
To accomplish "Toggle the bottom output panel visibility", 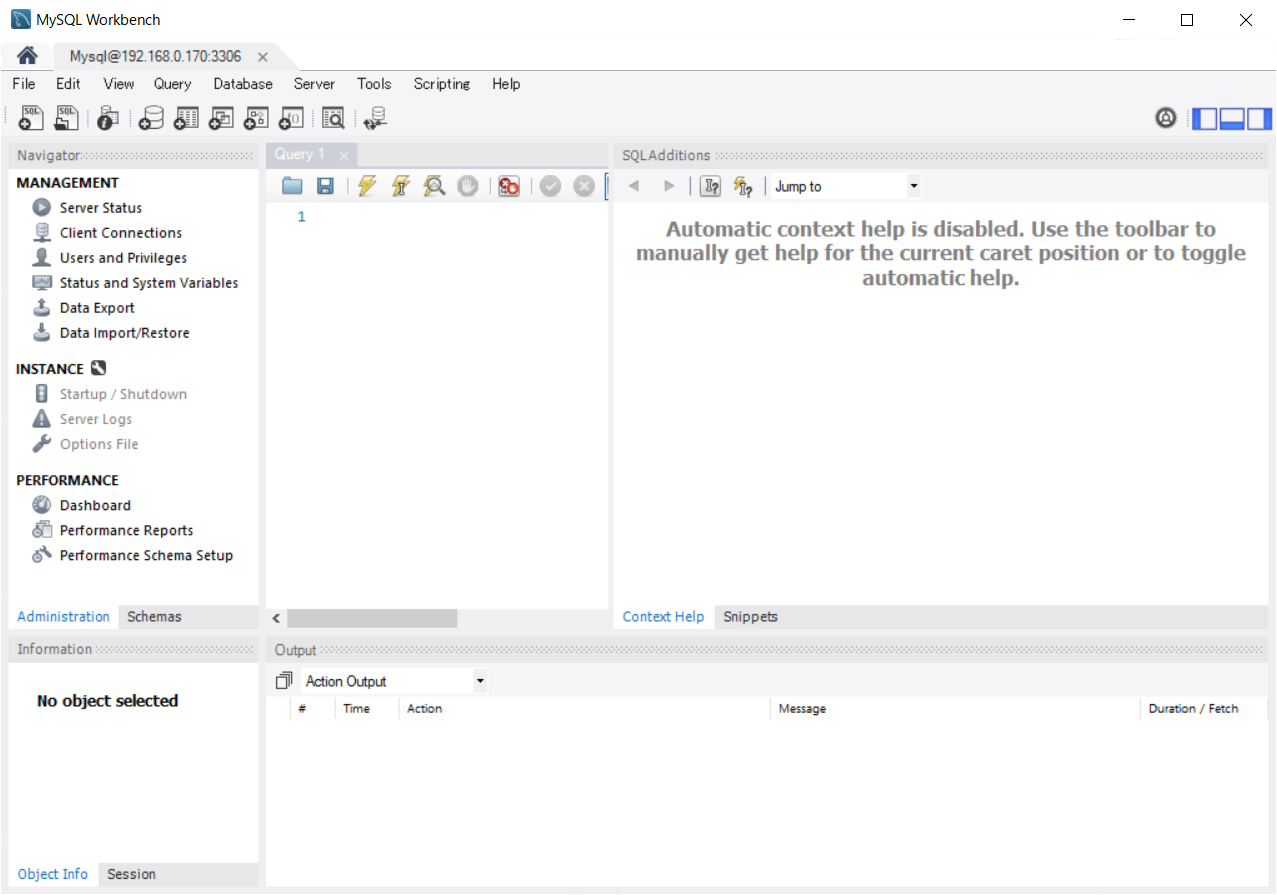I will tap(1232, 118).
